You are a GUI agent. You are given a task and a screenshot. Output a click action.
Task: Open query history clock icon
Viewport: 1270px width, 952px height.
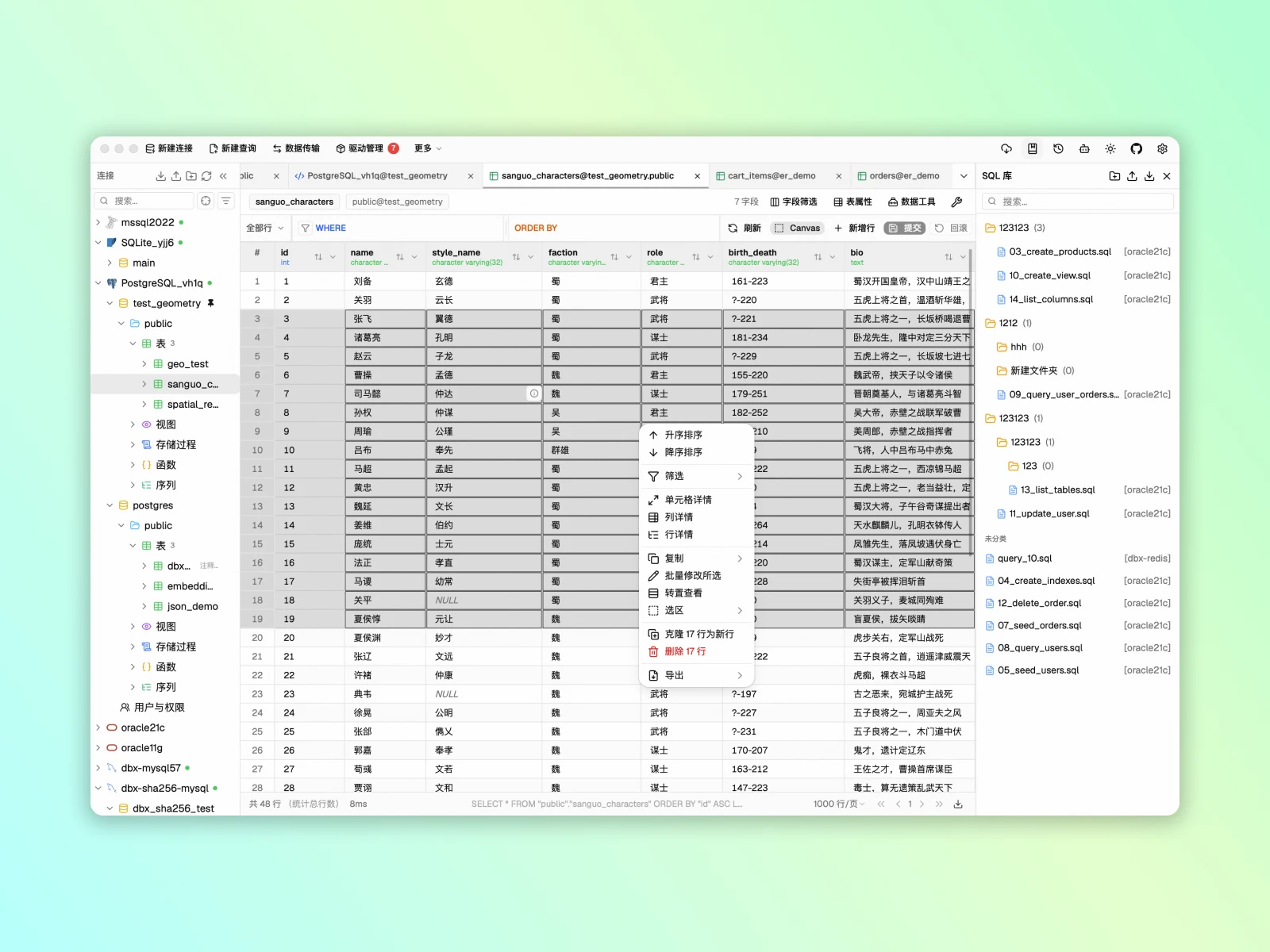1058,148
